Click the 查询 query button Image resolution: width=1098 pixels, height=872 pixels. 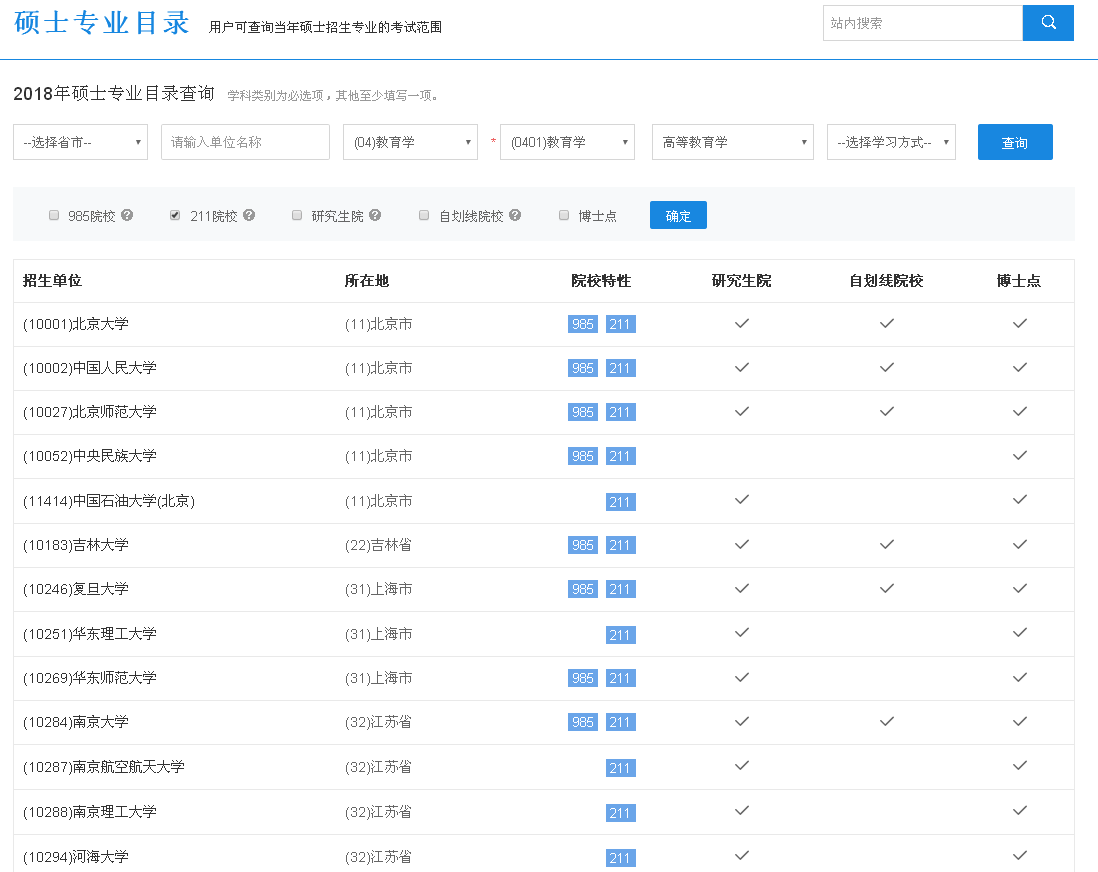[x=1014, y=141]
